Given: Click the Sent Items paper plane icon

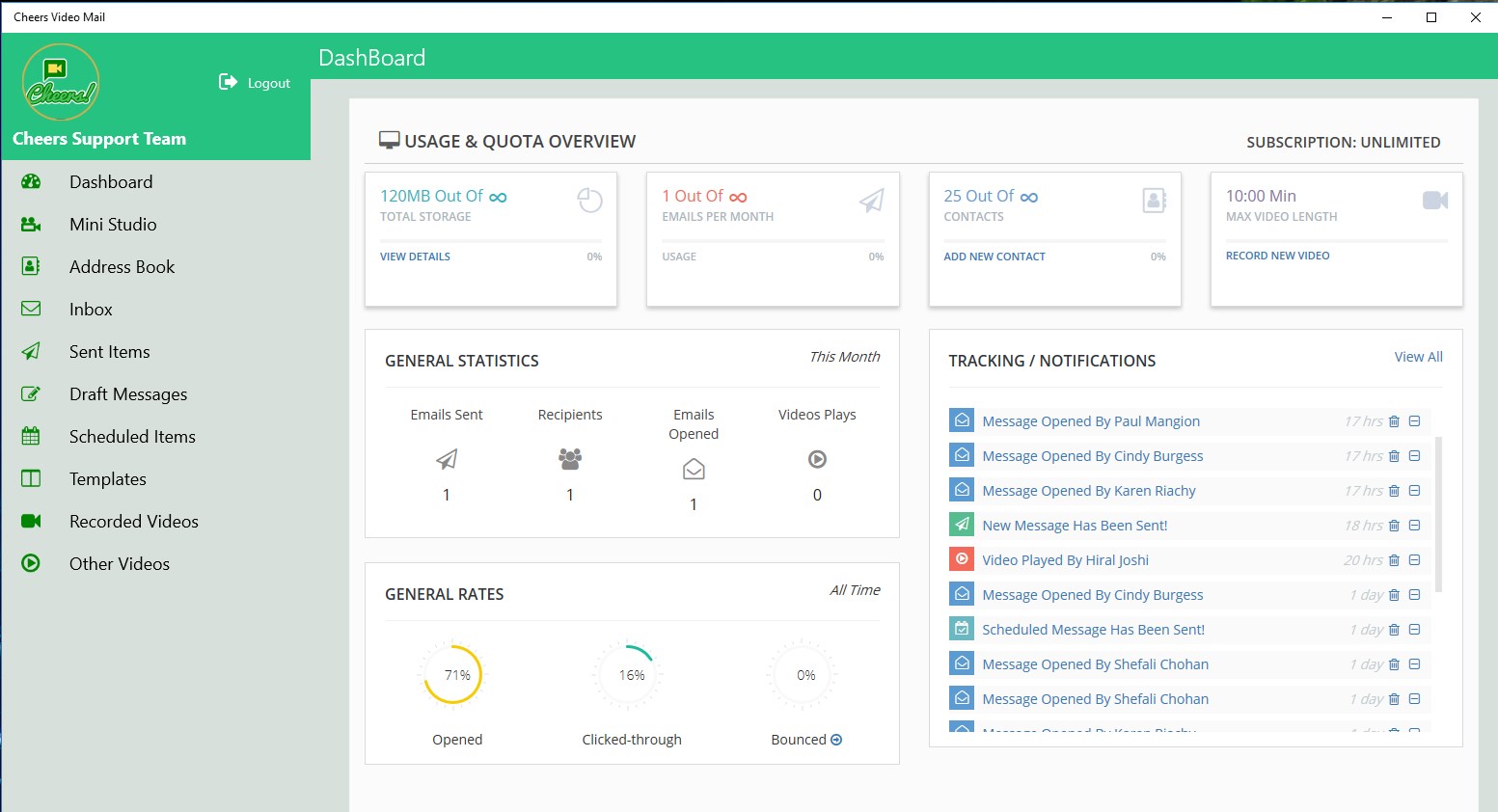Looking at the screenshot, I should [31, 351].
